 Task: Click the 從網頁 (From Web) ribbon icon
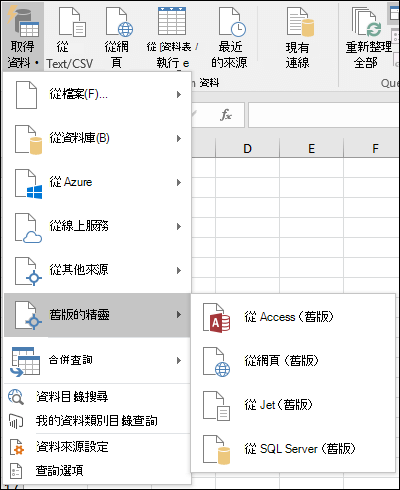point(119,22)
